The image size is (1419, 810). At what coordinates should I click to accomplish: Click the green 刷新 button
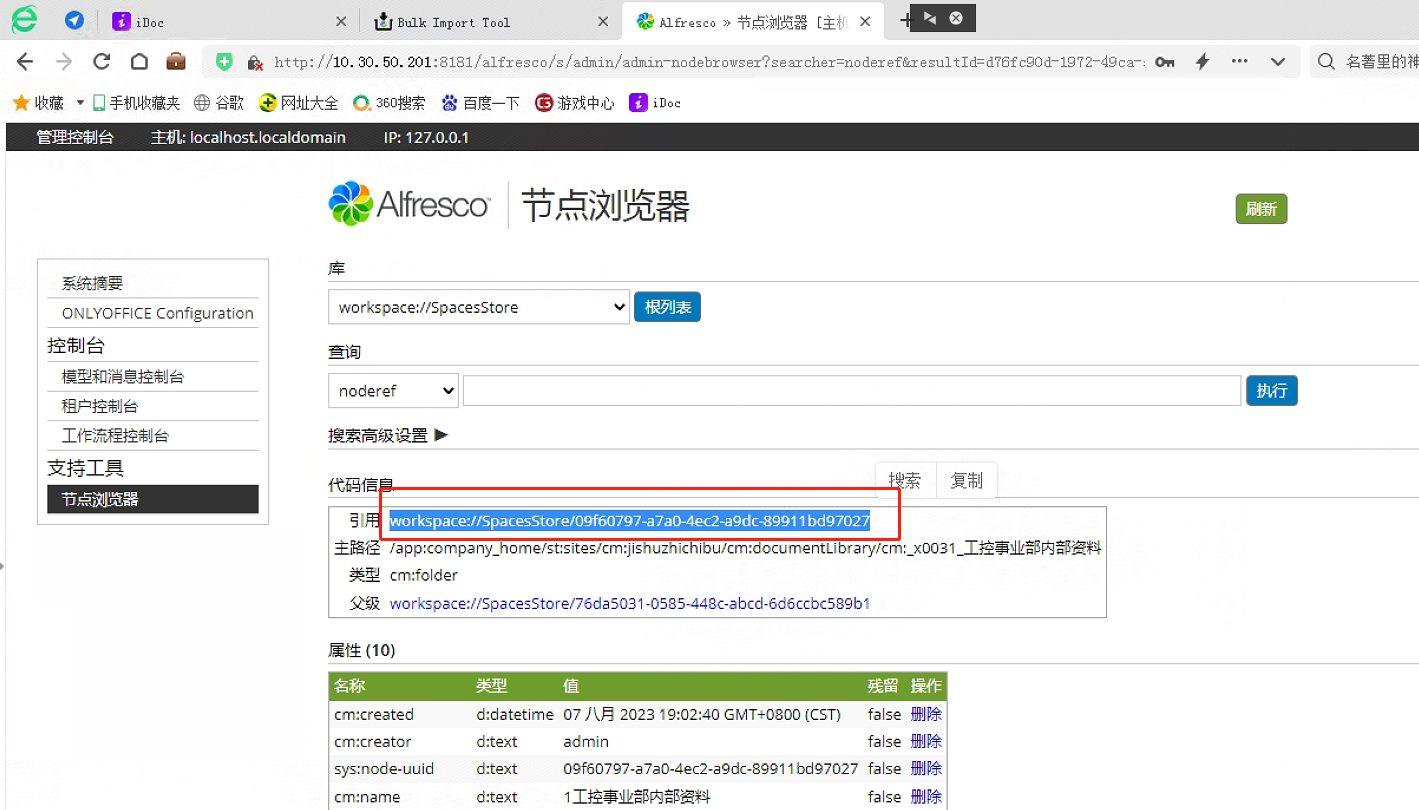(x=1261, y=209)
